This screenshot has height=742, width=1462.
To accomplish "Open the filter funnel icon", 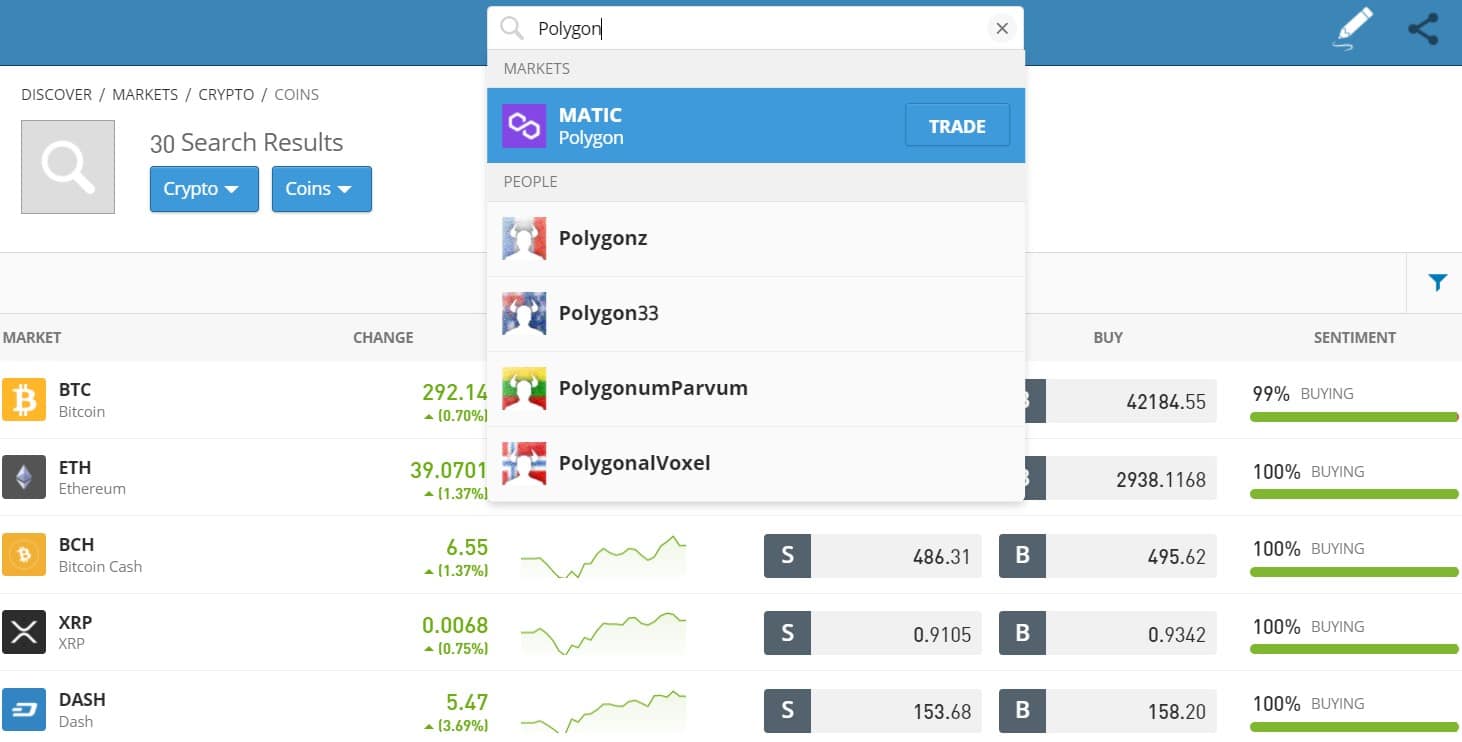I will [x=1437, y=283].
